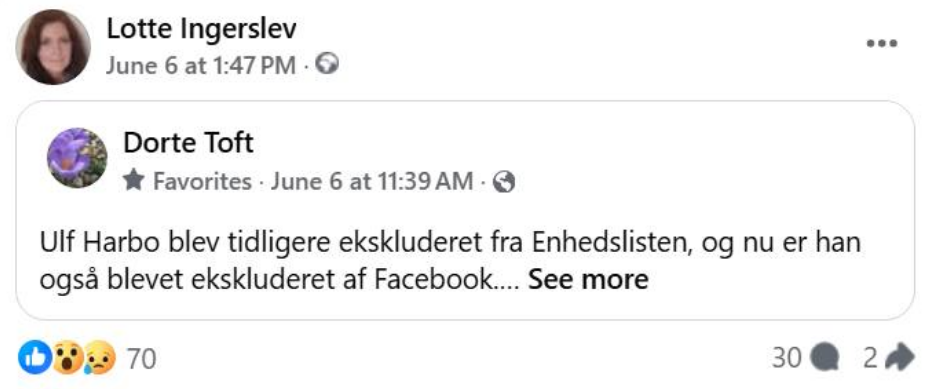Open the June 6 at 11:39 AM timestamp

pyautogui.click(x=372, y=181)
